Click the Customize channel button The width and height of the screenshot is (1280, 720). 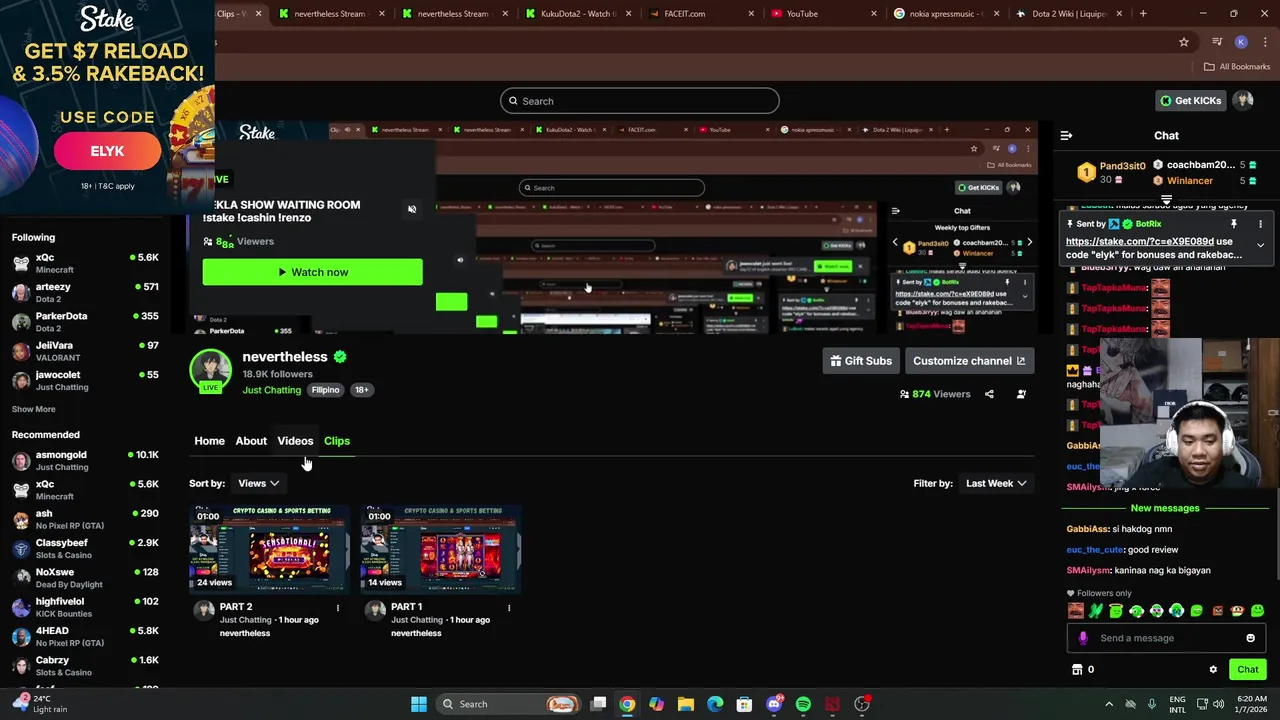(968, 361)
